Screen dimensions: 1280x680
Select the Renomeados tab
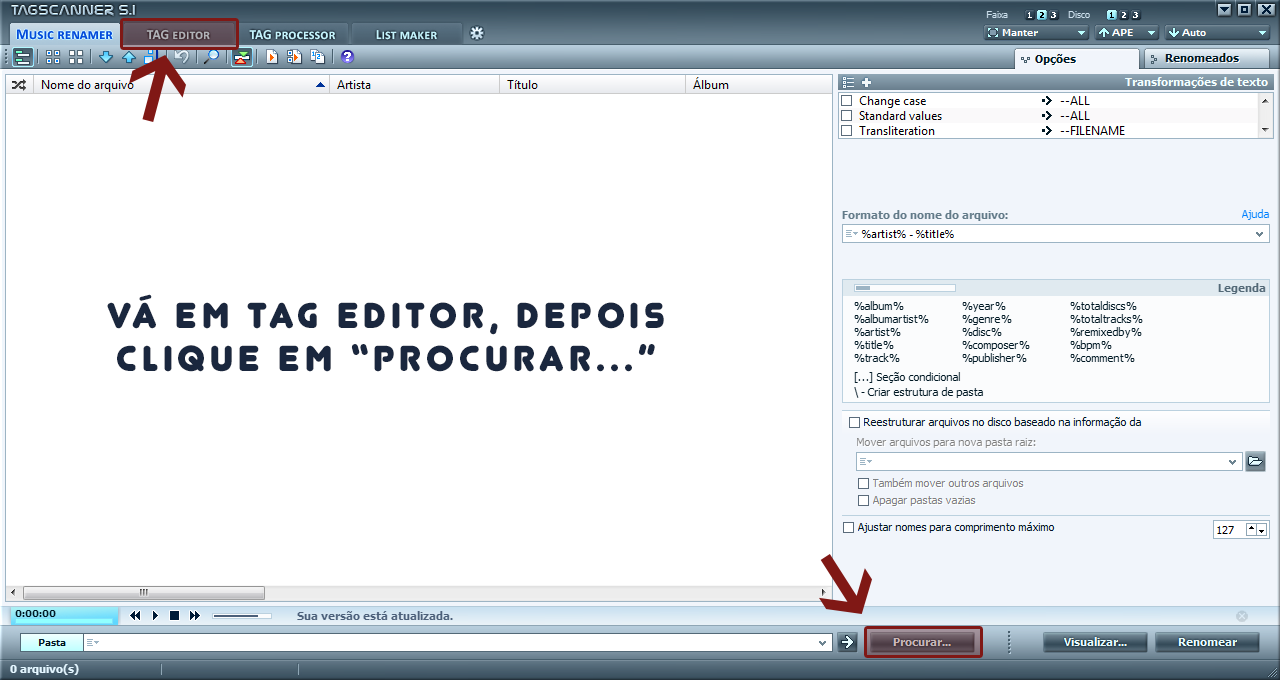[x=1207, y=59]
